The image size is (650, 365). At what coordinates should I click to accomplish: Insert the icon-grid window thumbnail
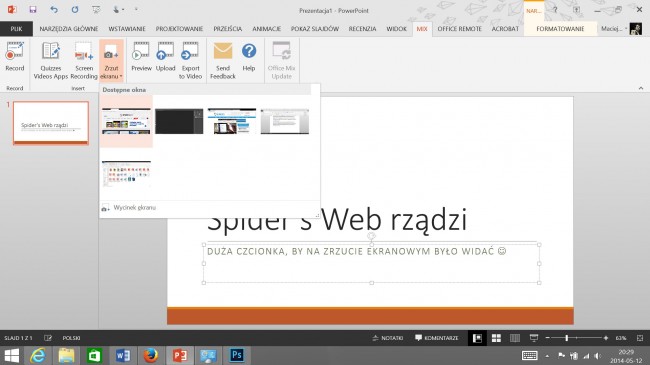tap(126, 174)
